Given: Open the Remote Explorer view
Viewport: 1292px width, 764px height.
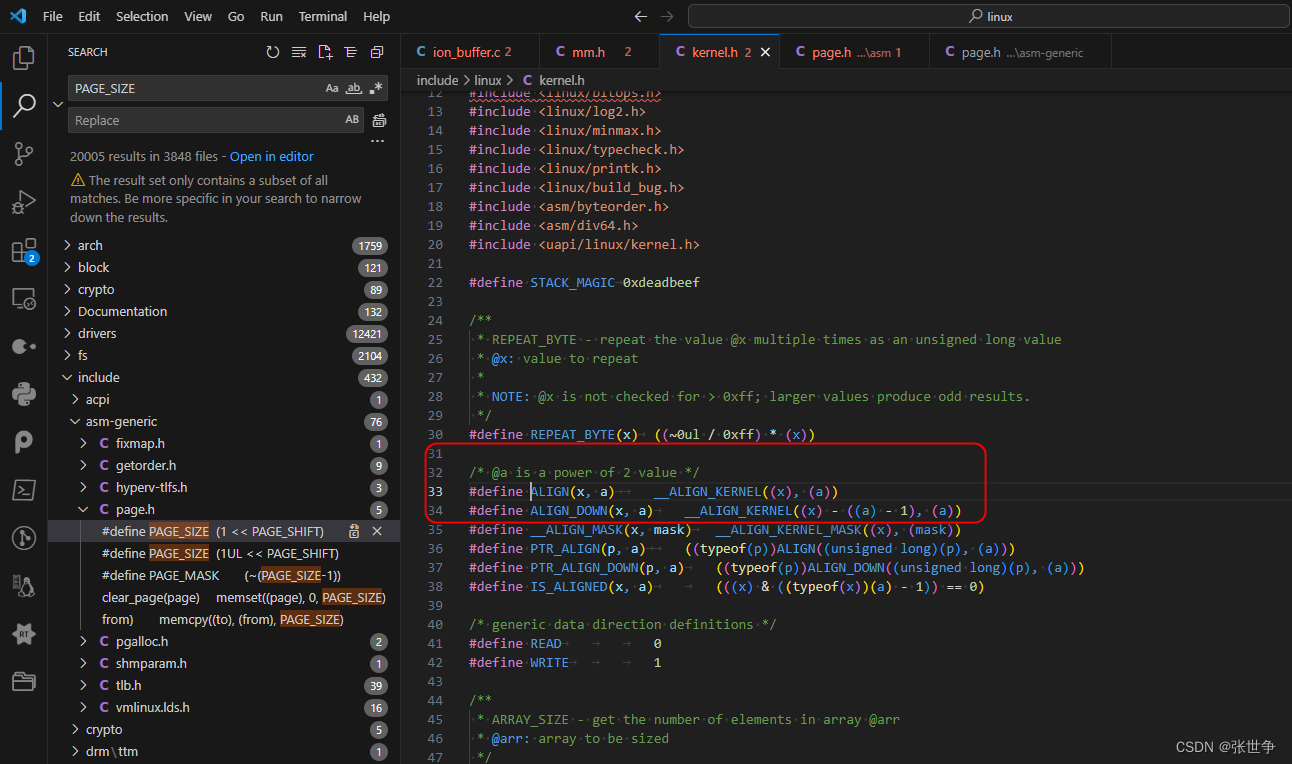Looking at the screenshot, I should 23,299.
